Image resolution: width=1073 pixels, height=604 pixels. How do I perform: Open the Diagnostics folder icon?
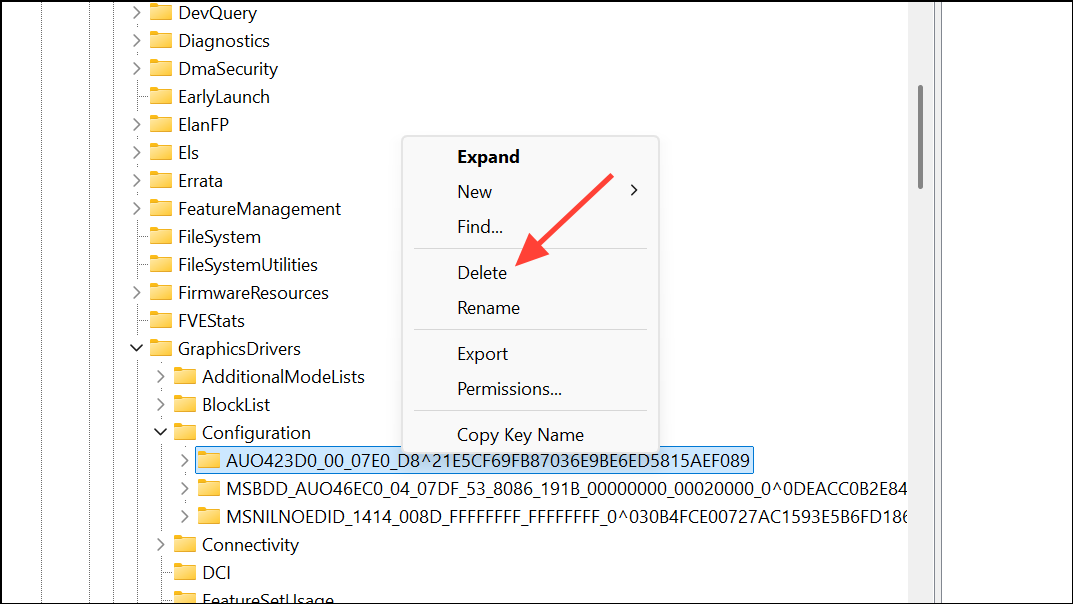click(161, 41)
